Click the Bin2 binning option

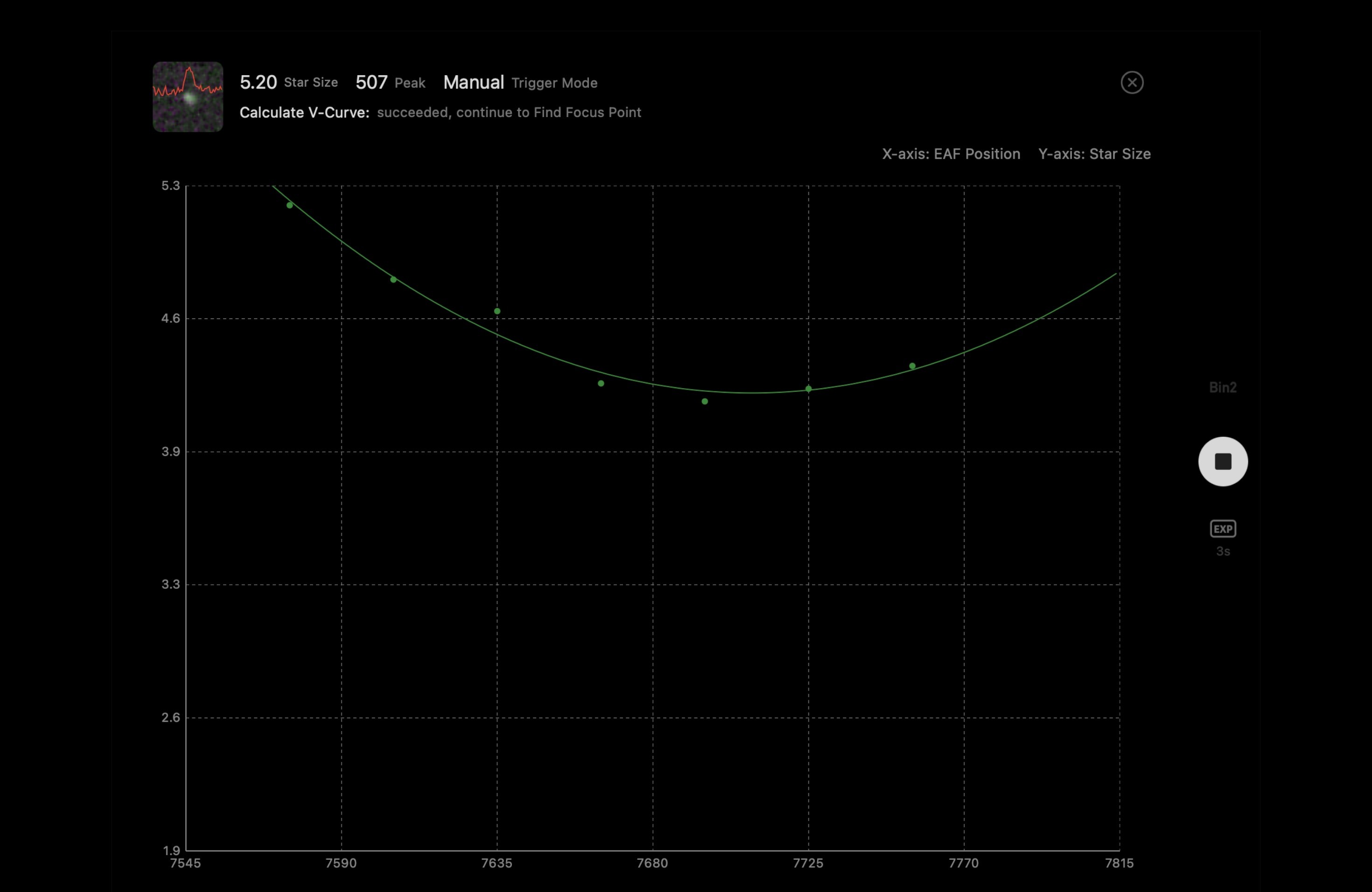[x=1223, y=387]
